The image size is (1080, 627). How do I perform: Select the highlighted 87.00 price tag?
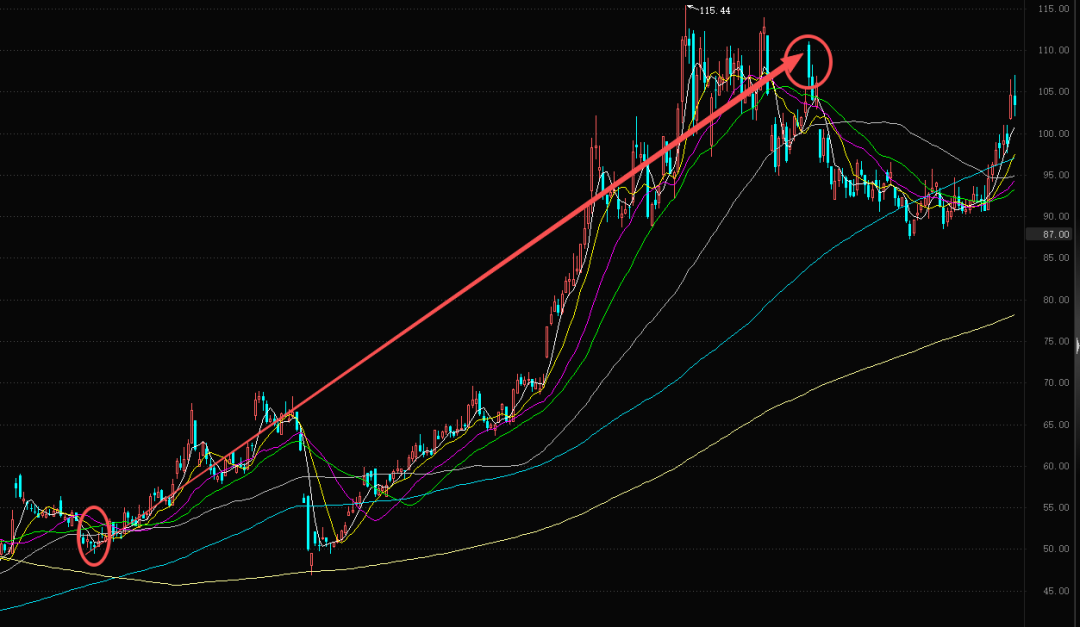[x=1051, y=234]
